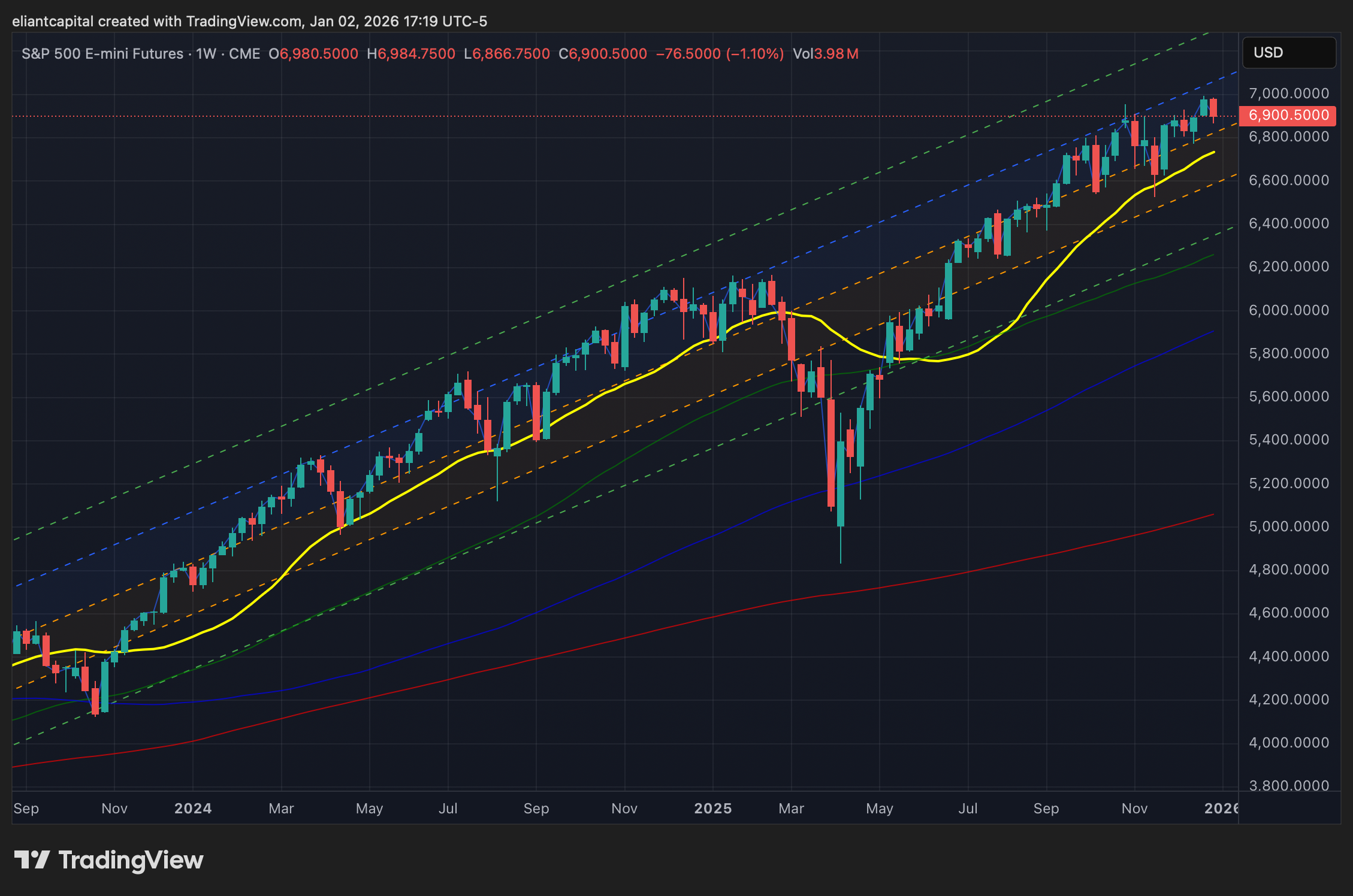1353x896 pixels.
Task: Click the 7,000.0000 price axis label
Action: 1288,93
